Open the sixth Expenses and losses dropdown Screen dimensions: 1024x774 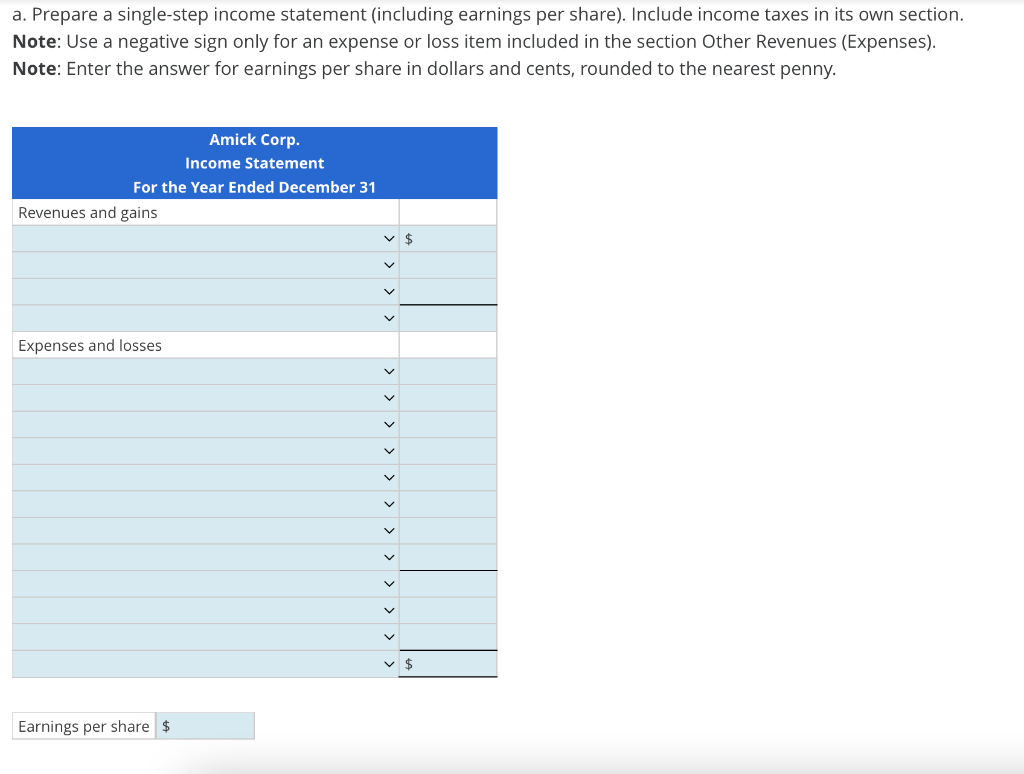205,504
